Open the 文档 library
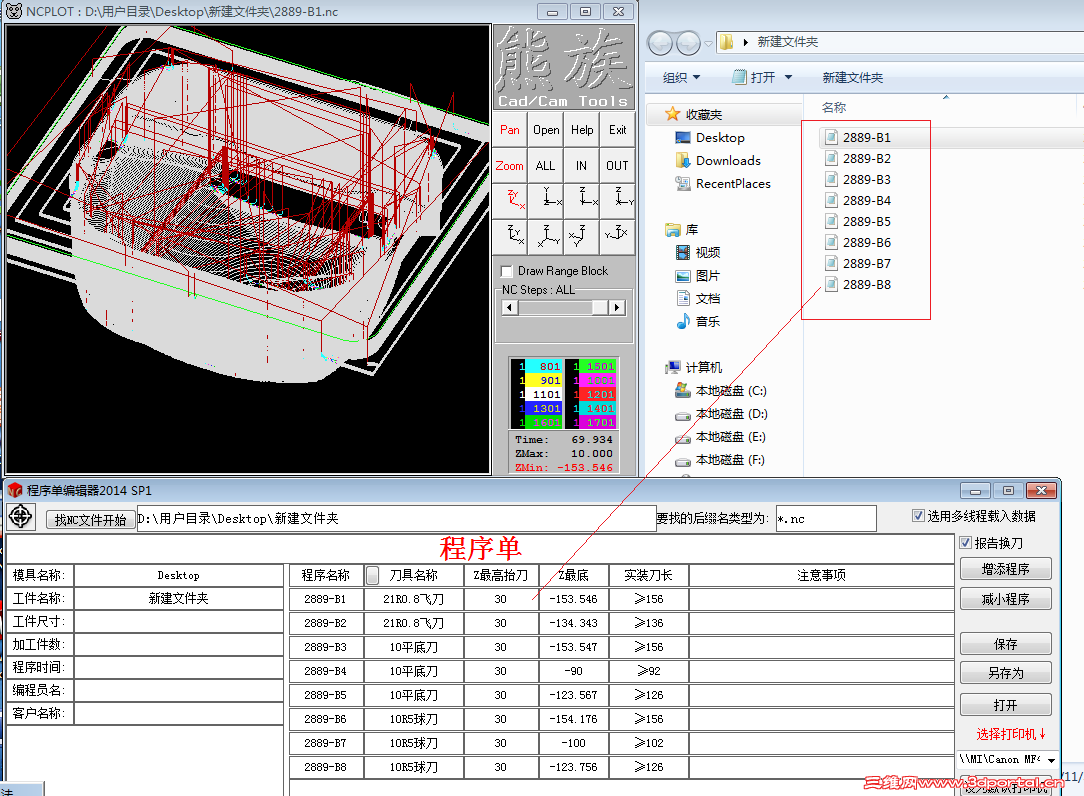Viewport: 1084px width, 796px height. click(x=707, y=298)
